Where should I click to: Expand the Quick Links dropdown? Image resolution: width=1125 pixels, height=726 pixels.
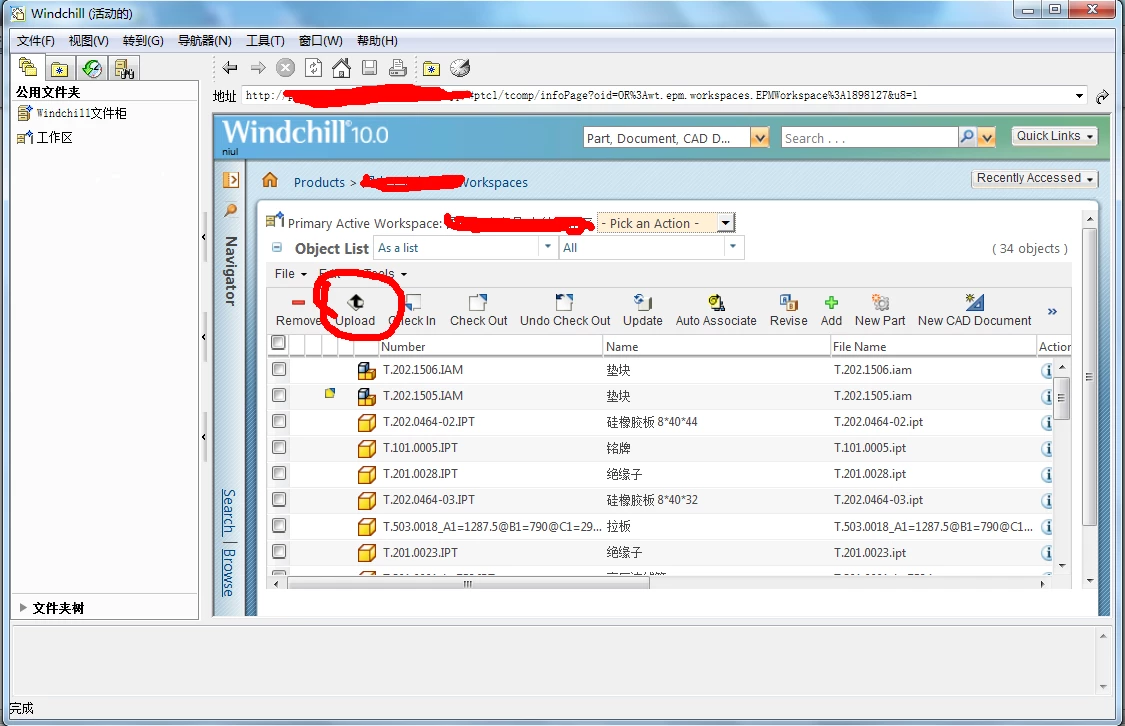coord(1055,136)
